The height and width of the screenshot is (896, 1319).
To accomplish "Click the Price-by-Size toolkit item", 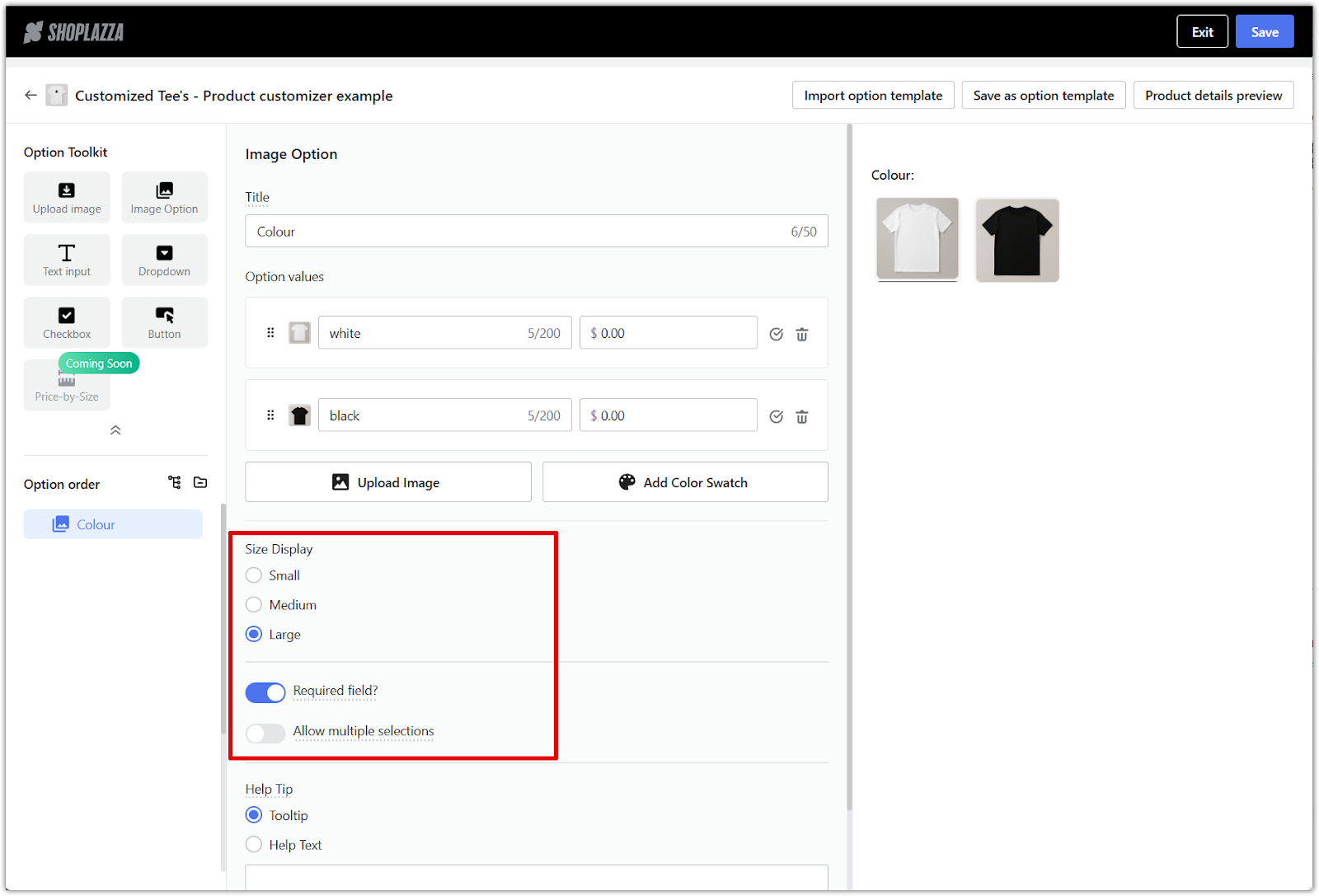I will pos(67,385).
